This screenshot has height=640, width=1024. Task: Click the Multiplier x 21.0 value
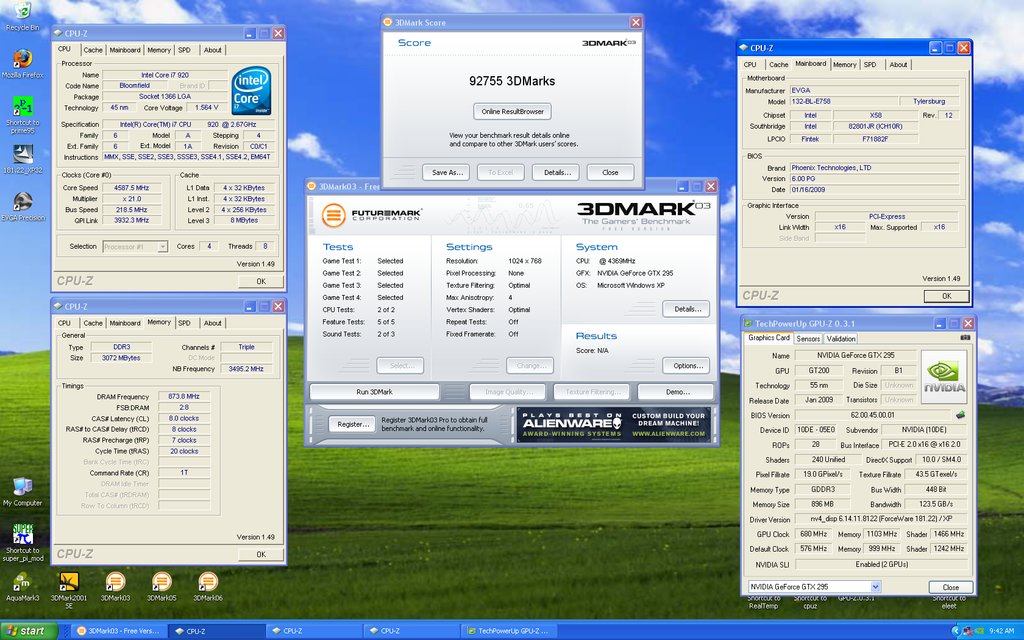click(131, 199)
